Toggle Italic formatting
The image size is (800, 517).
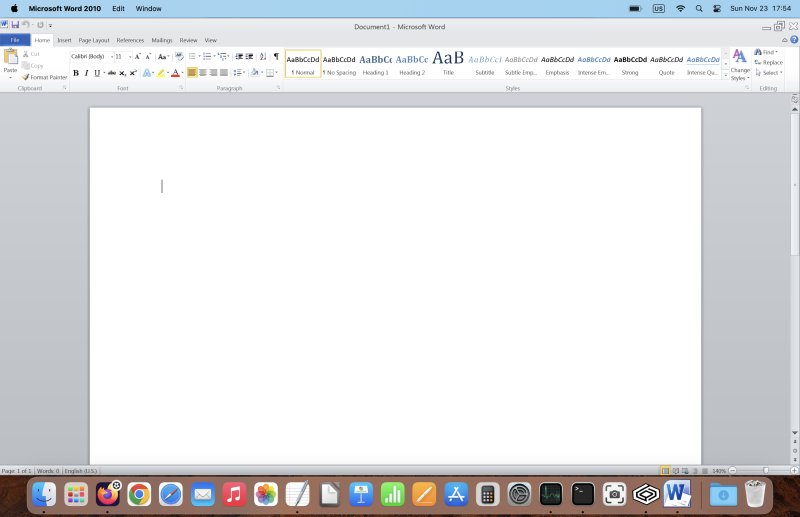pos(86,73)
